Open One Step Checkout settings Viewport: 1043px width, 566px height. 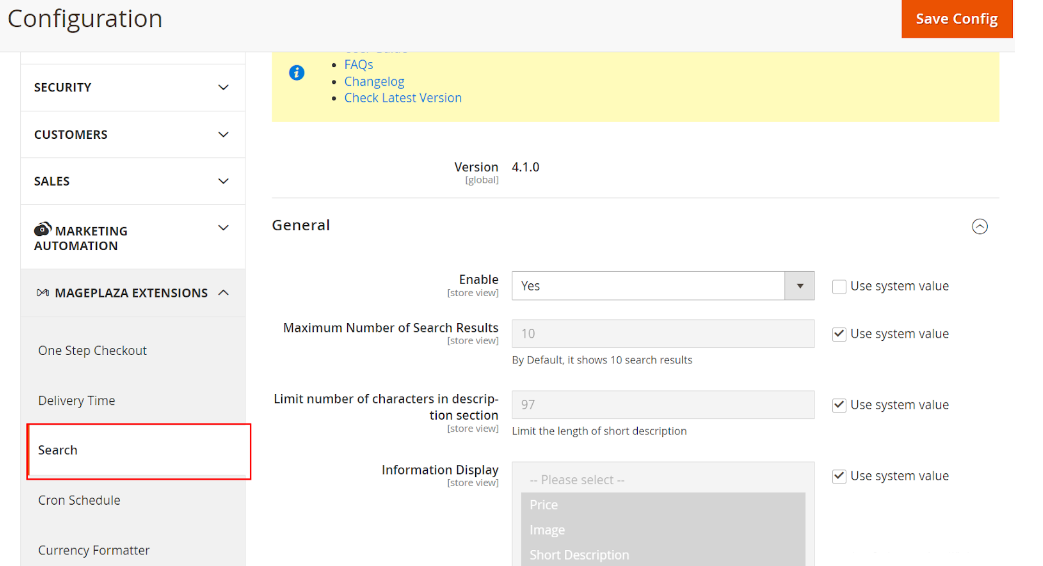92,351
